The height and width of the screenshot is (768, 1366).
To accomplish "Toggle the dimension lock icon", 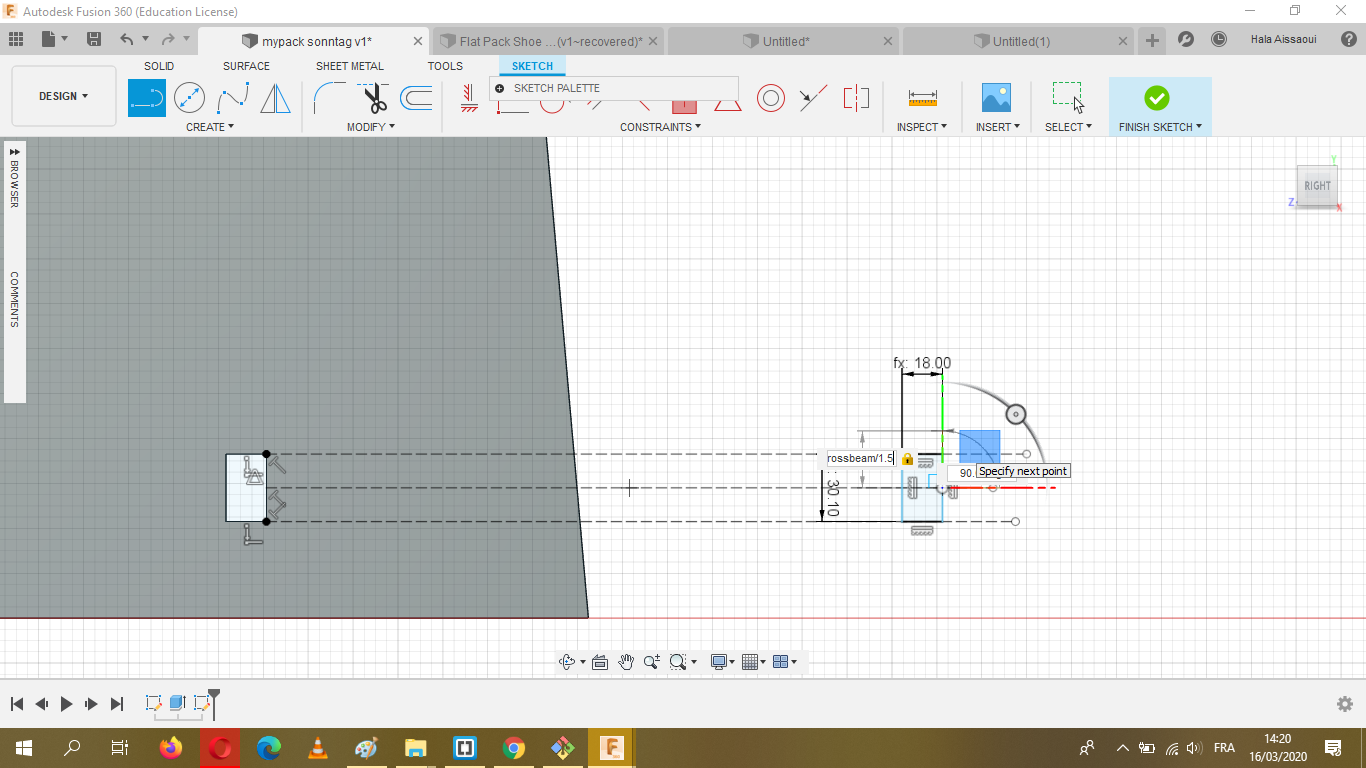I will pos(907,459).
